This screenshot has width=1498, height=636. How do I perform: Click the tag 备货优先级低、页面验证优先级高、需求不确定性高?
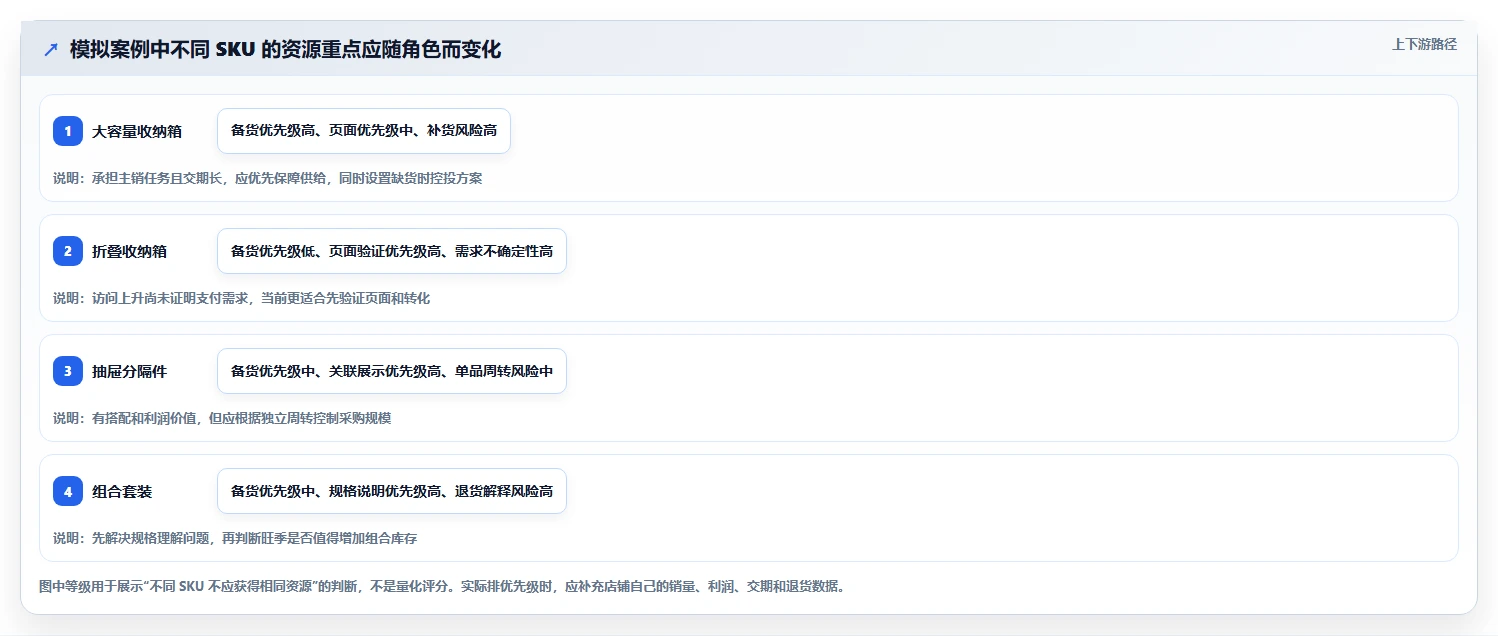pos(392,251)
